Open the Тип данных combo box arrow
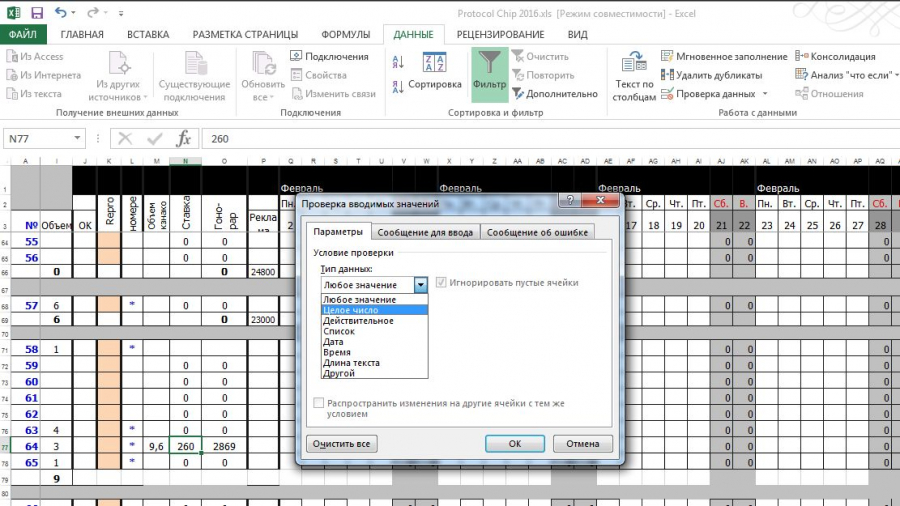Screen dimensions: 900x506 [421, 285]
